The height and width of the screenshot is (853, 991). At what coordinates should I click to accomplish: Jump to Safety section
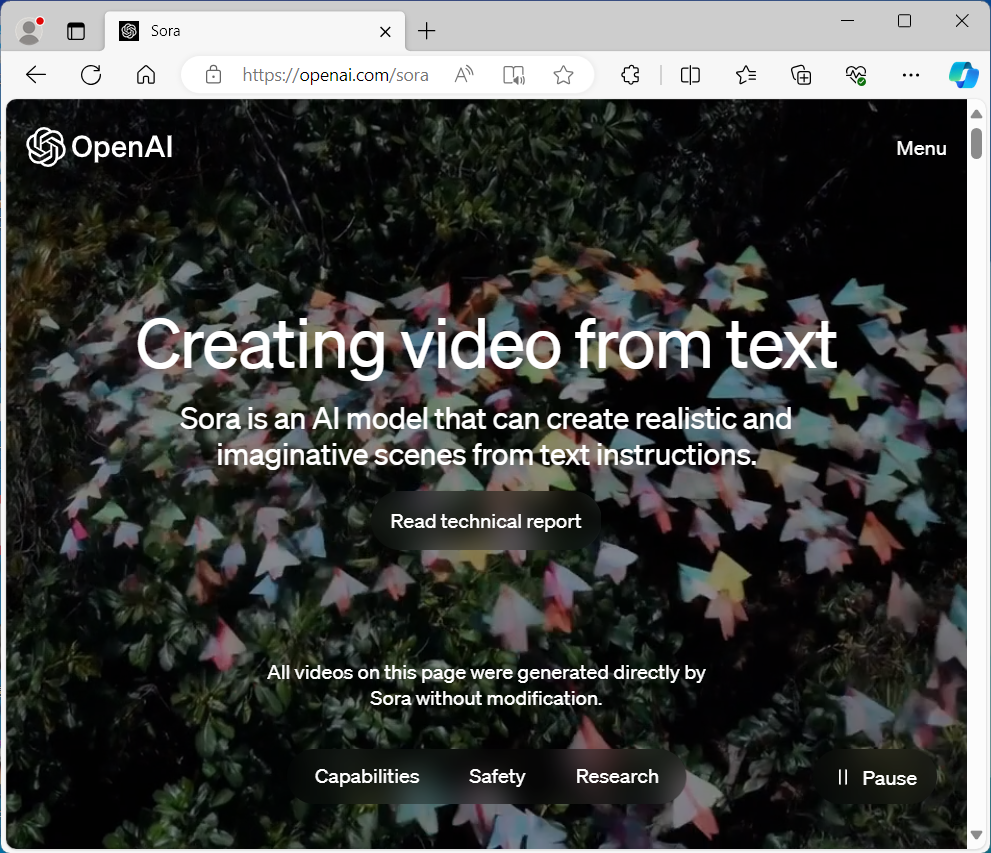coord(497,777)
